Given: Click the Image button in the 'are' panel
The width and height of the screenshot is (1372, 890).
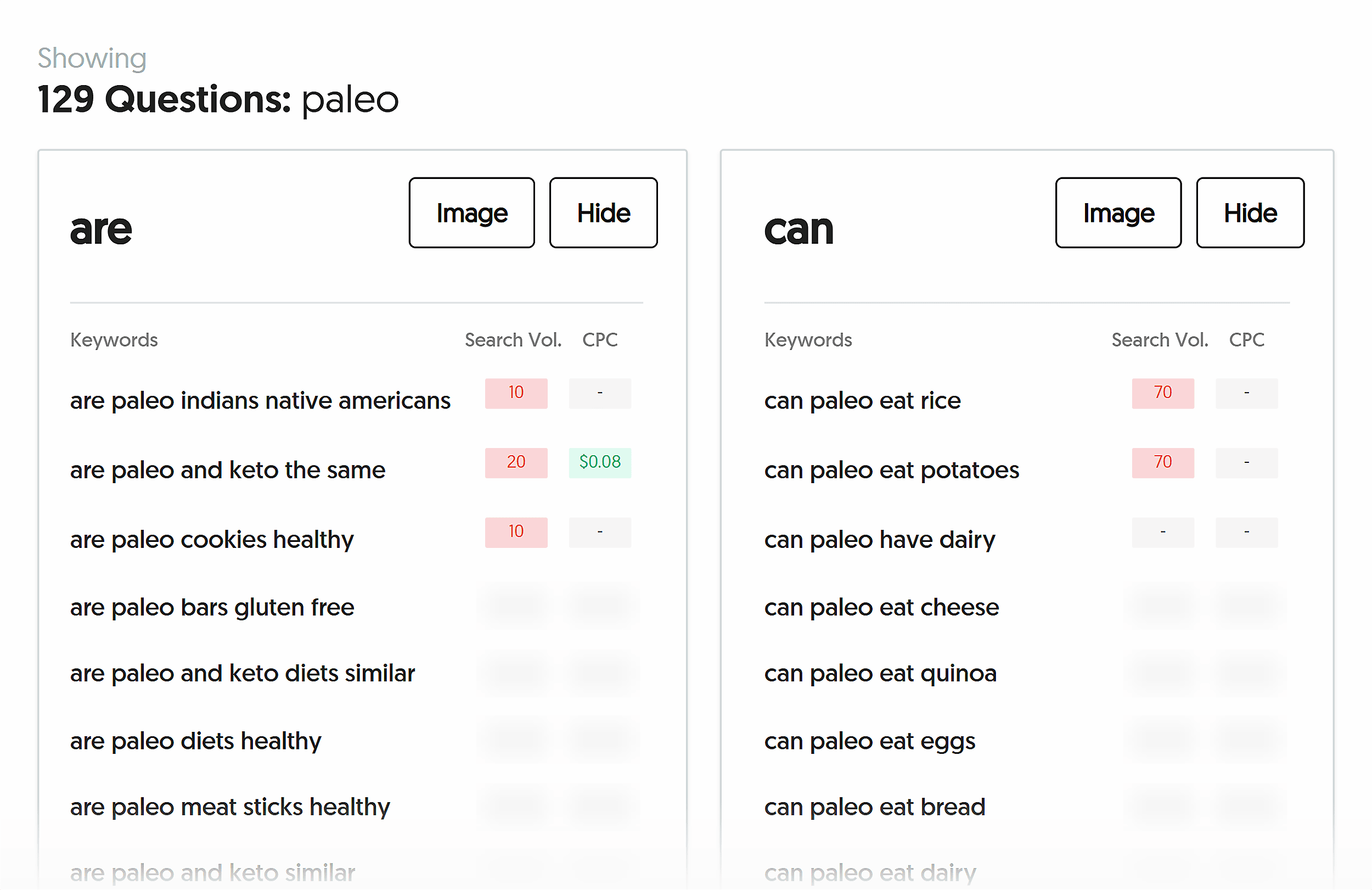Looking at the screenshot, I should click(x=471, y=212).
